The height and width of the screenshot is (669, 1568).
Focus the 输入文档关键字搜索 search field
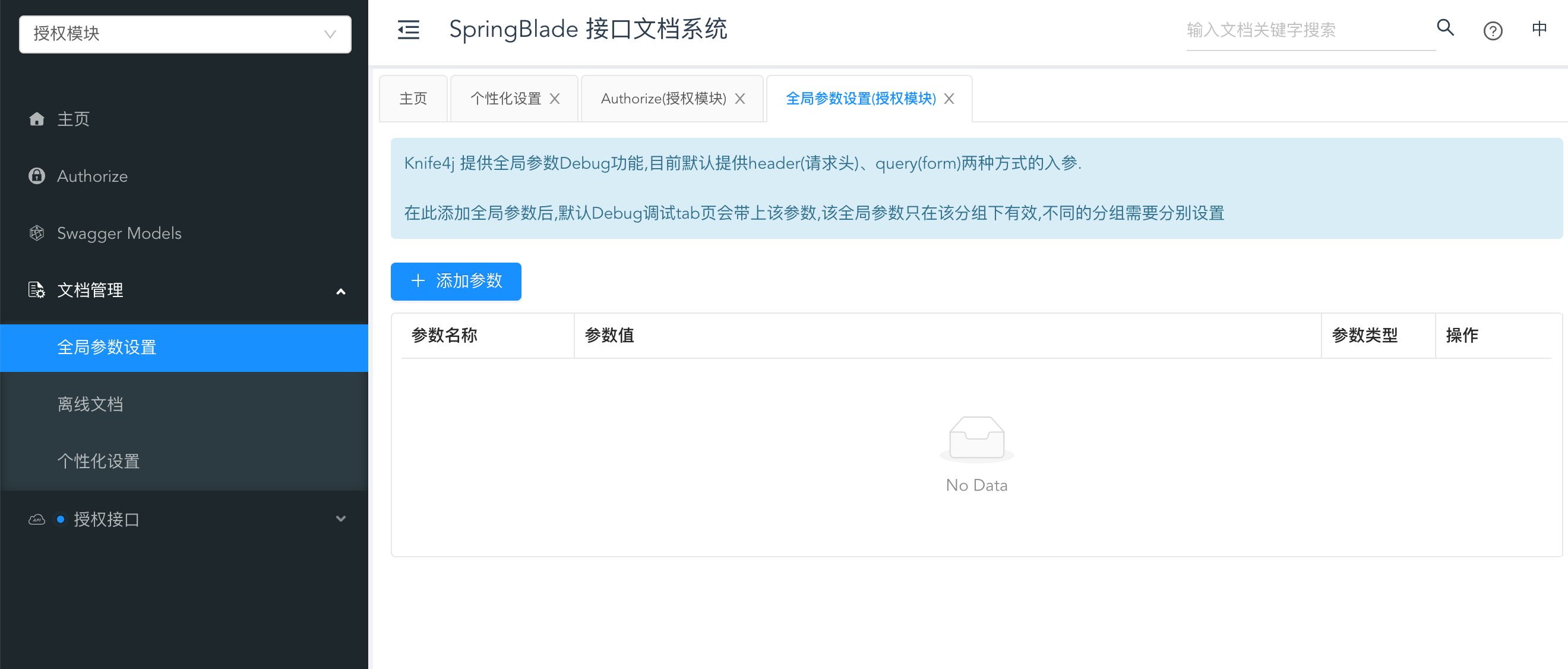1310,30
